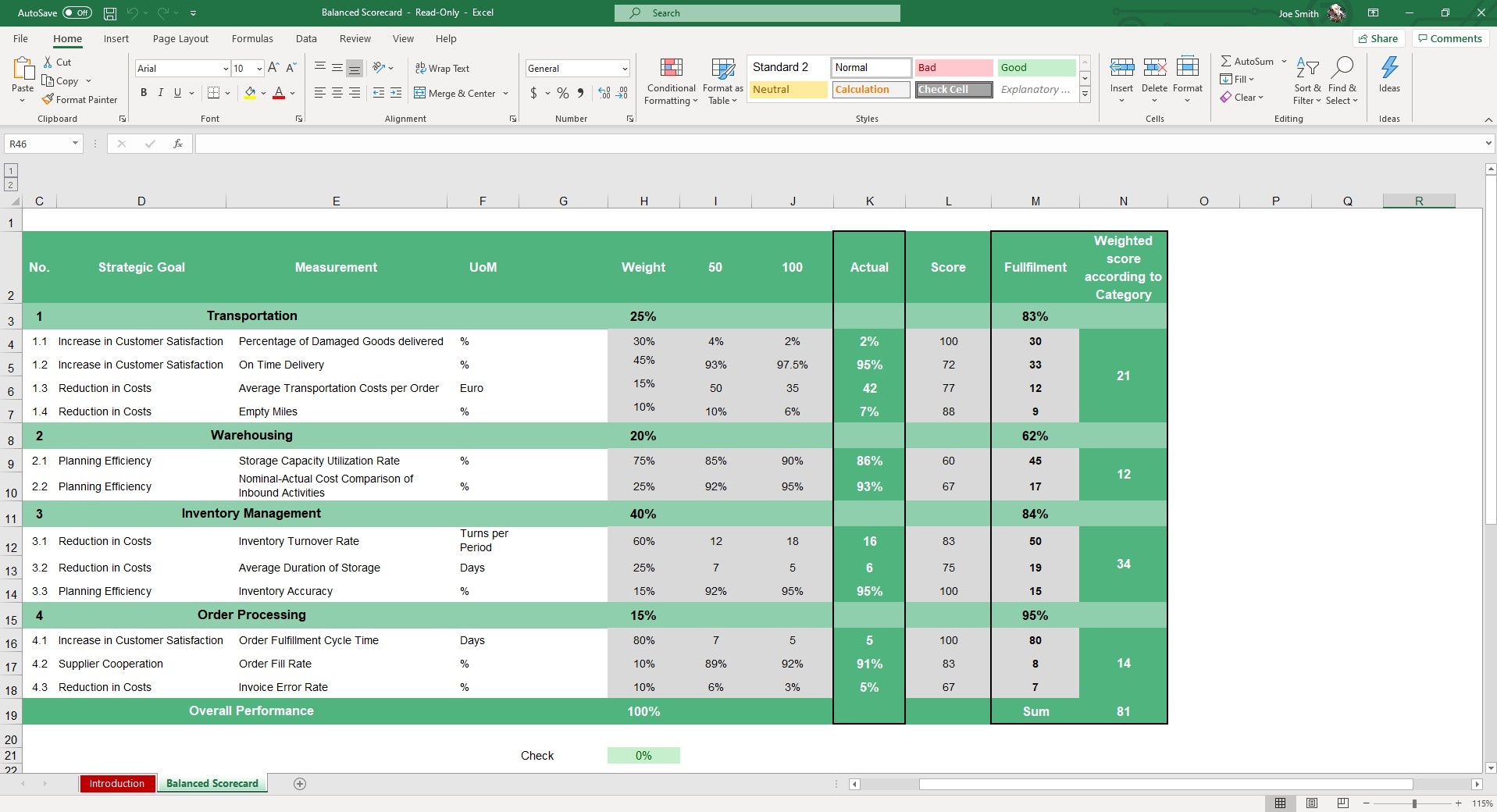Open the Arial font name dropdown
This screenshot has width=1497, height=812.
click(226, 69)
